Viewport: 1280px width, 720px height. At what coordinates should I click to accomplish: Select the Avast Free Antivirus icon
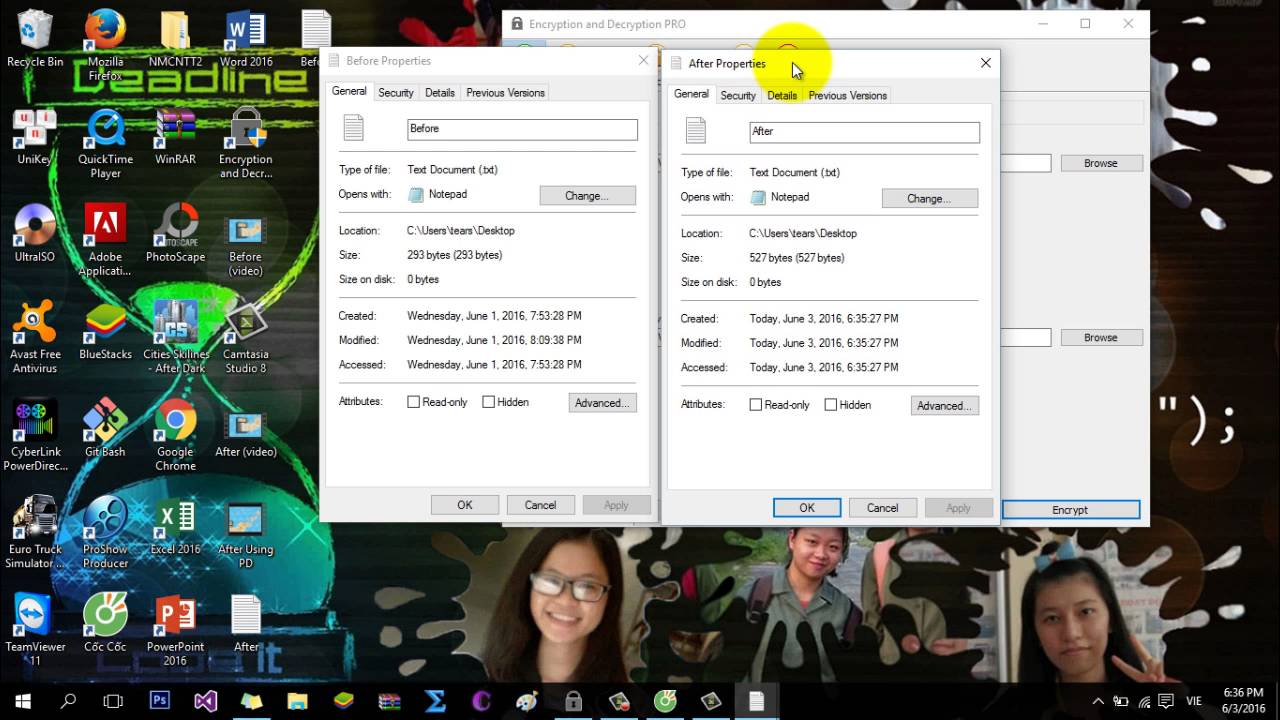point(35,339)
